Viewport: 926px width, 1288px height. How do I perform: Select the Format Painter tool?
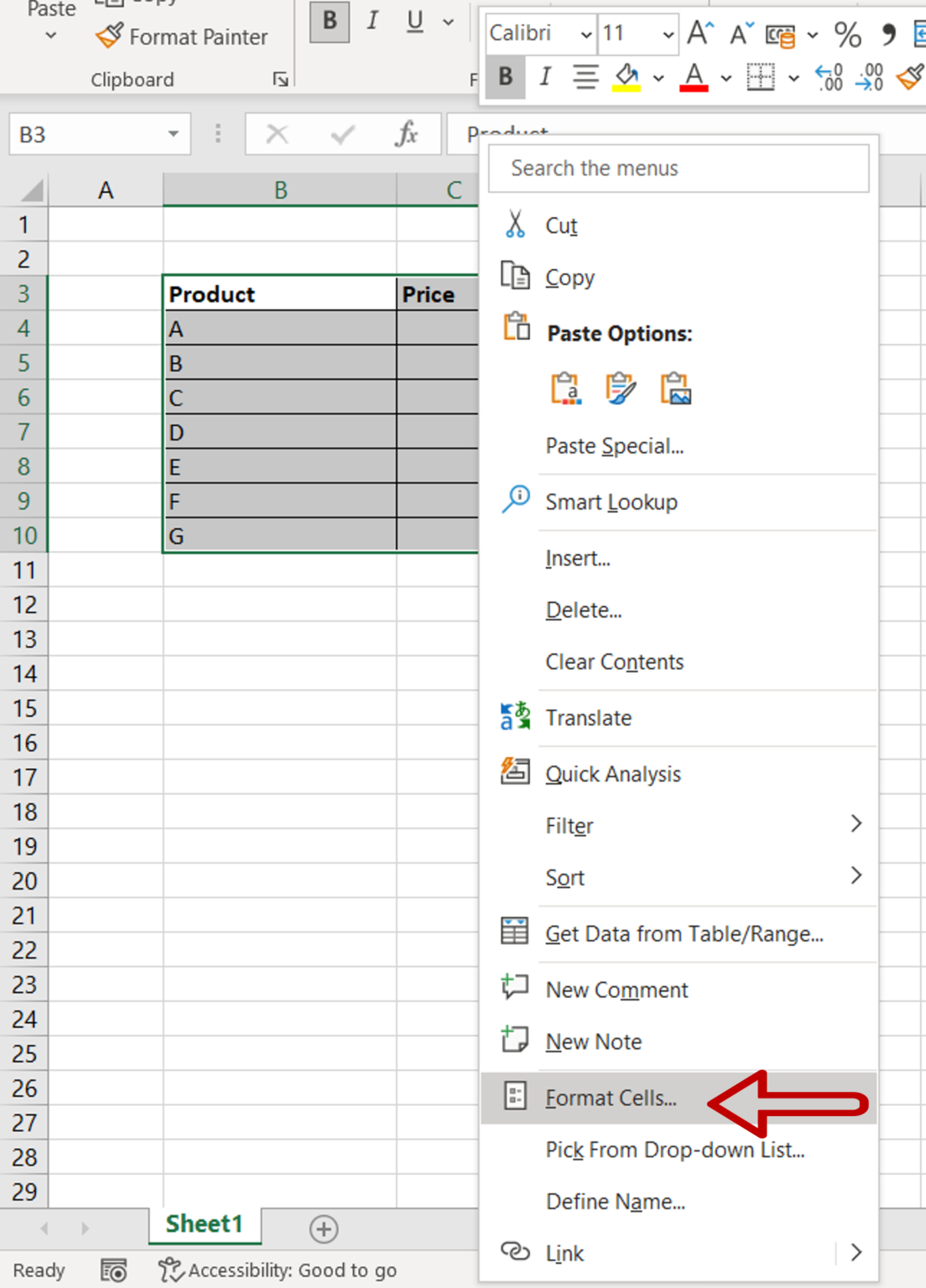(x=183, y=37)
